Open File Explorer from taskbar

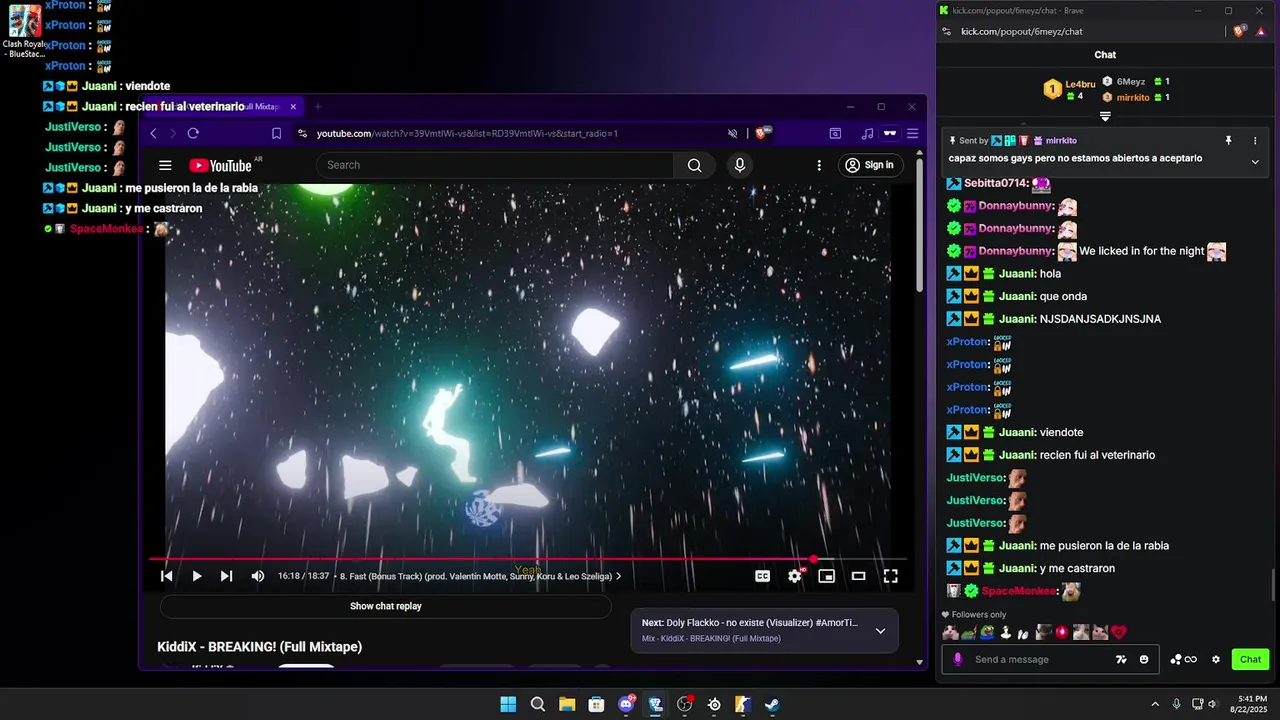(x=567, y=704)
